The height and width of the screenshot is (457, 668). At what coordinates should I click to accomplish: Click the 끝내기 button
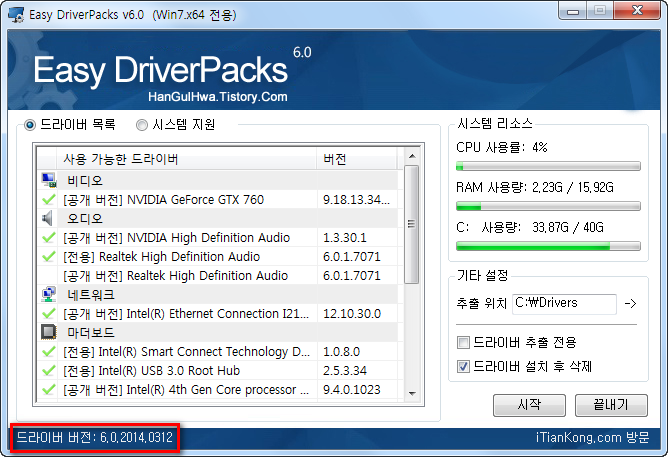[611, 405]
